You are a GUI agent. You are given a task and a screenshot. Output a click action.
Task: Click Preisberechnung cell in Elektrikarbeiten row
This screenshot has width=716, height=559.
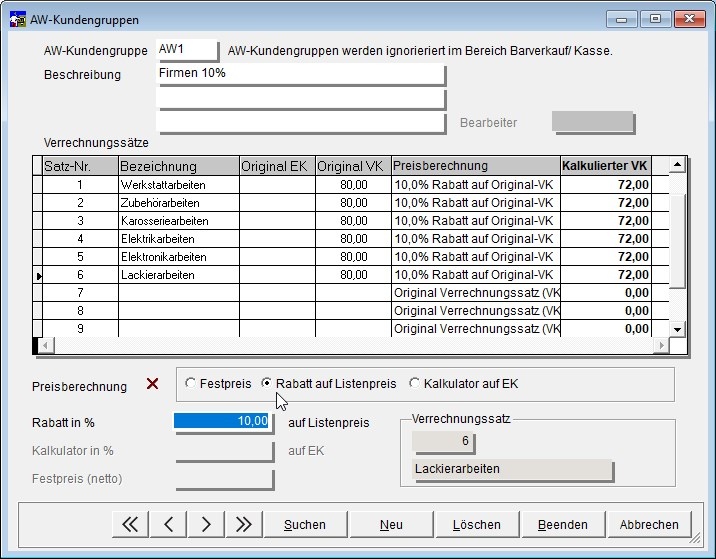[476, 239]
